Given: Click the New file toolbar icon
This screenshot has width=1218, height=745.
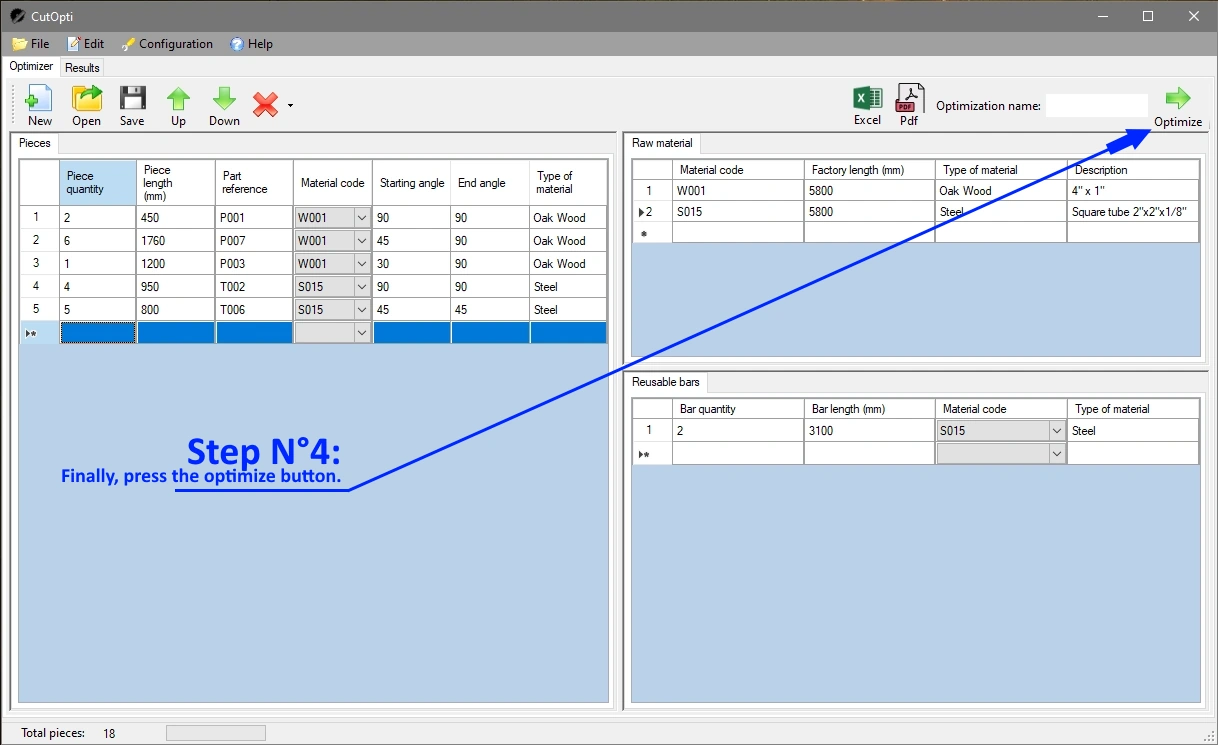Looking at the screenshot, I should [39, 105].
